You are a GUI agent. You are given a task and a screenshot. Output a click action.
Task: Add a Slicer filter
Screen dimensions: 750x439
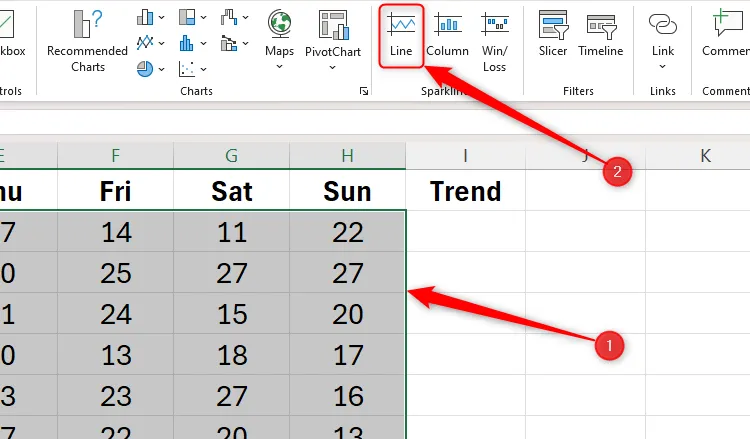pyautogui.click(x=553, y=35)
